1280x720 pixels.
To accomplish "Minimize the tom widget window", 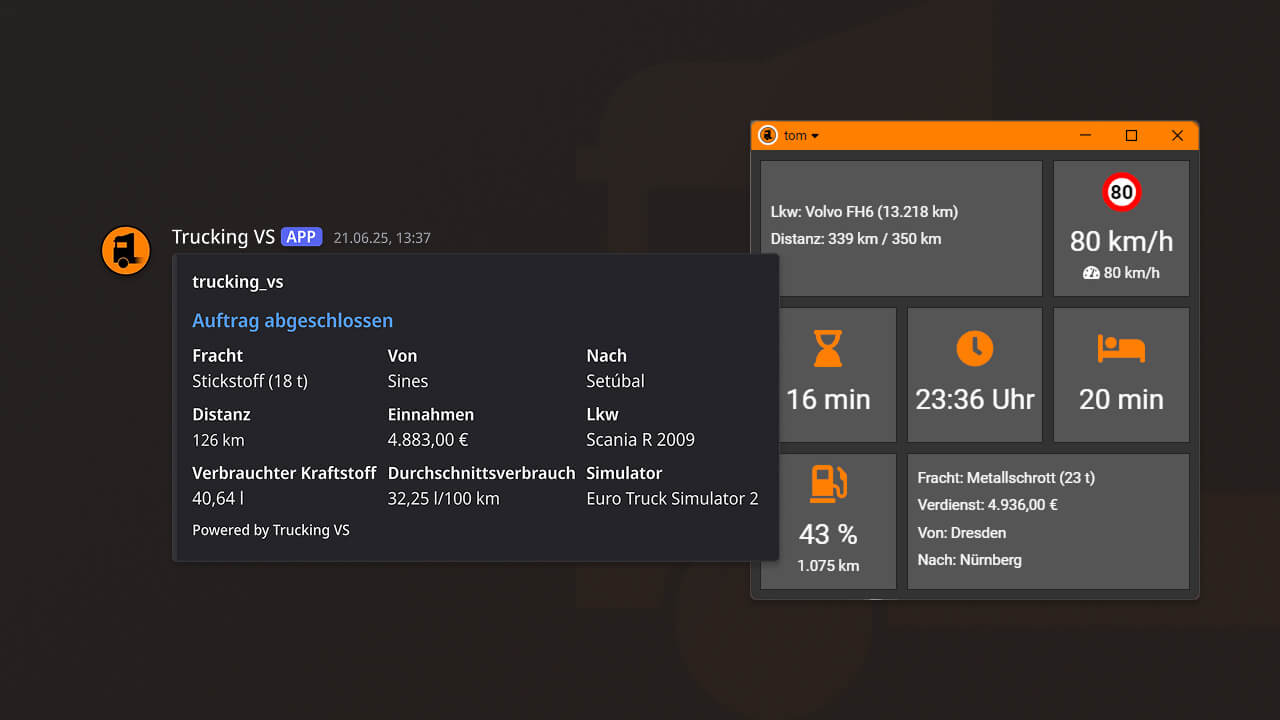I will (x=1085, y=136).
